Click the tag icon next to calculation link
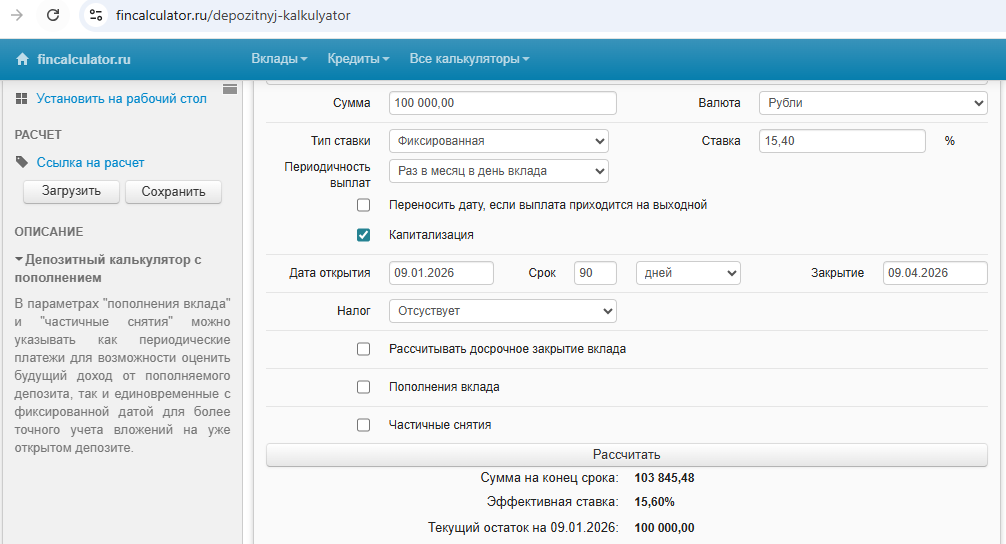Viewport: 1006px width, 544px height. (x=22, y=162)
